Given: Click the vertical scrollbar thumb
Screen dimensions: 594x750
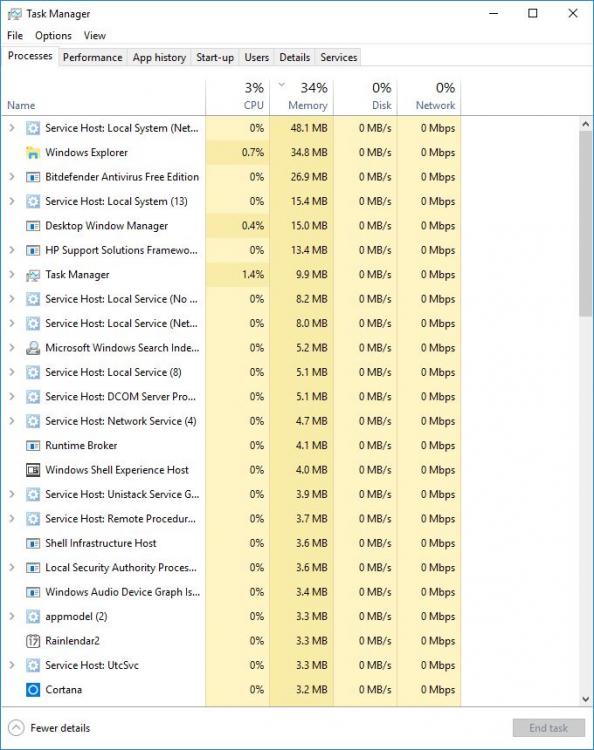Looking at the screenshot, I should 585,223.
